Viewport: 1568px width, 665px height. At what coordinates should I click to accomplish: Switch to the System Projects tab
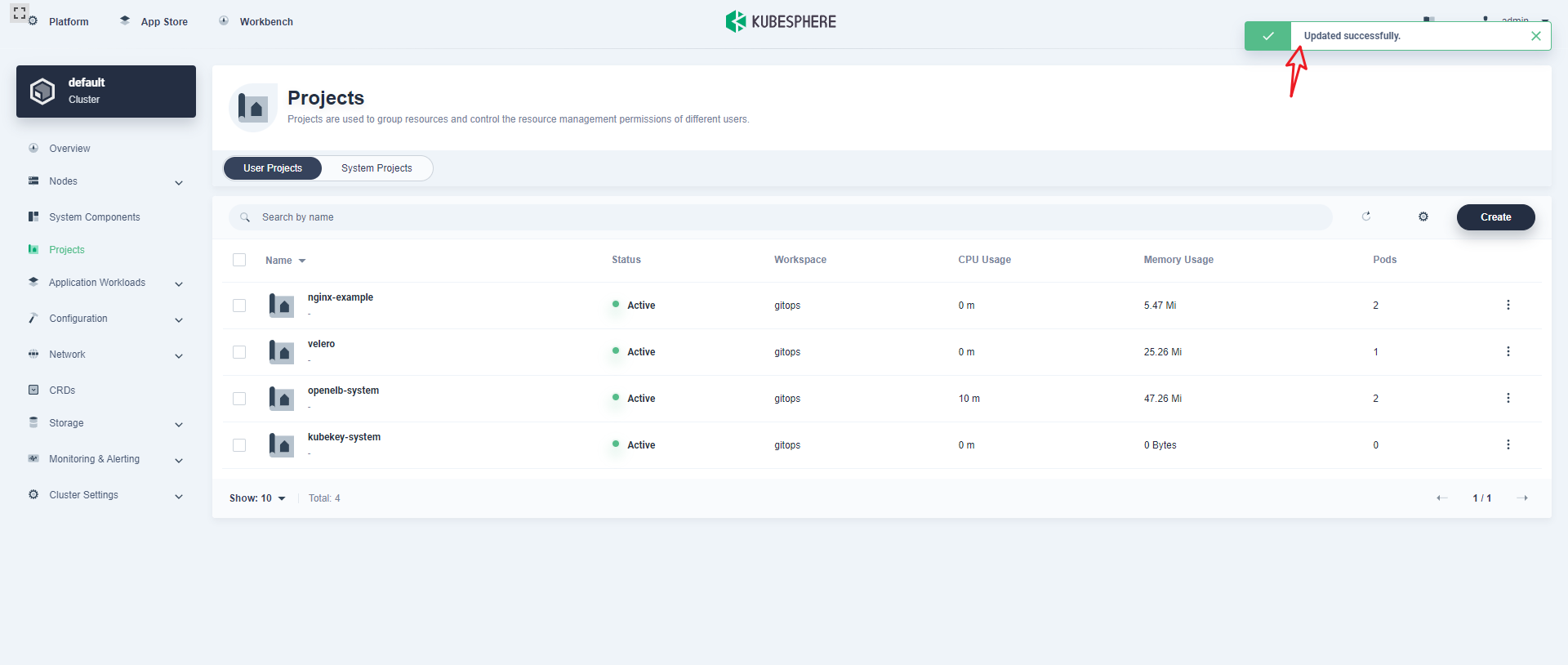[376, 168]
